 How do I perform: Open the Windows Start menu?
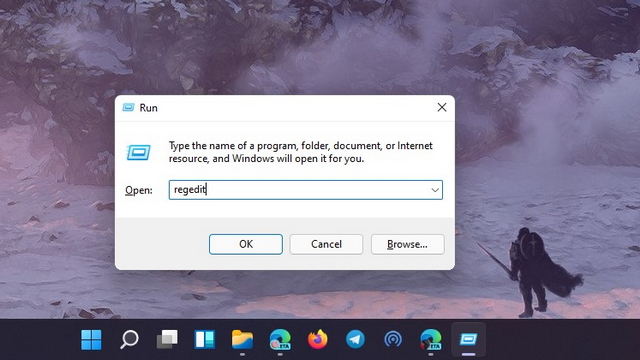pyautogui.click(x=91, y=339)
